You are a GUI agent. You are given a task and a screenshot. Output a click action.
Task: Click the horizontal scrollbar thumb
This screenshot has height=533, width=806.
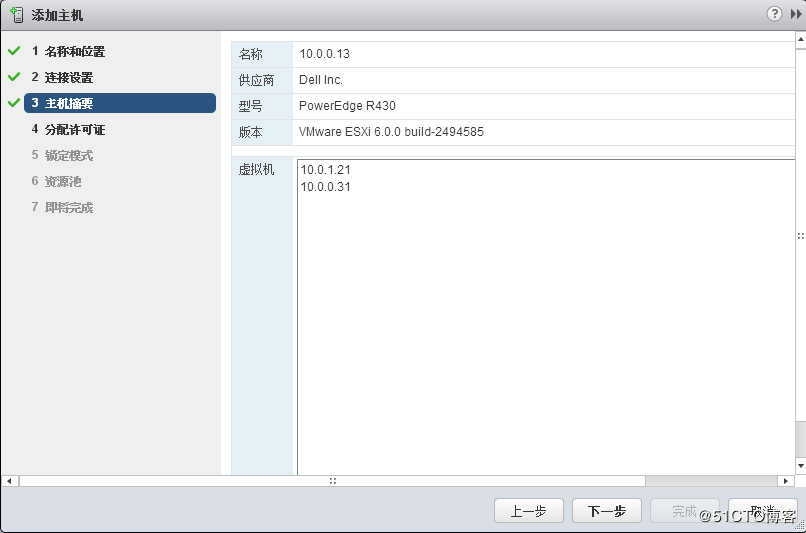[x=332, y=481]
